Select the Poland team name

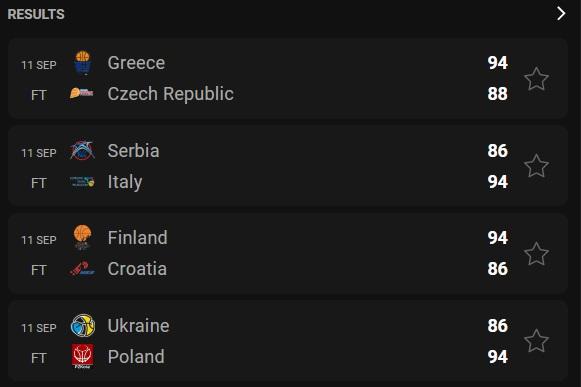point(136,357)
